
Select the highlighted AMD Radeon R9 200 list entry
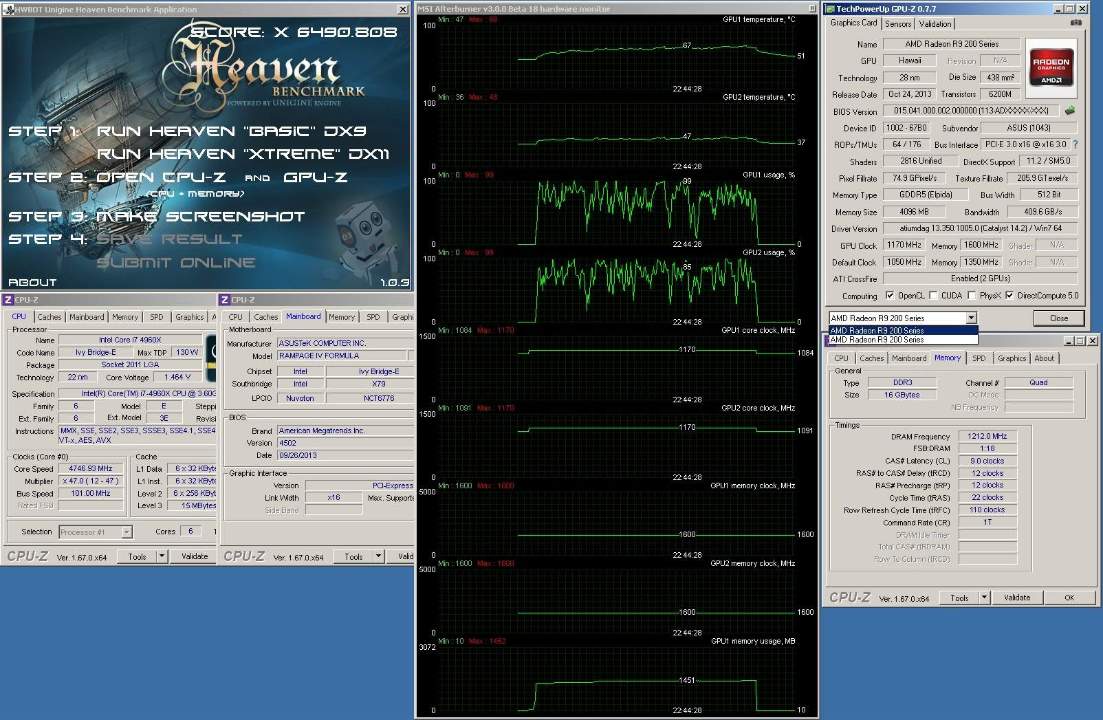pos(903,330)
